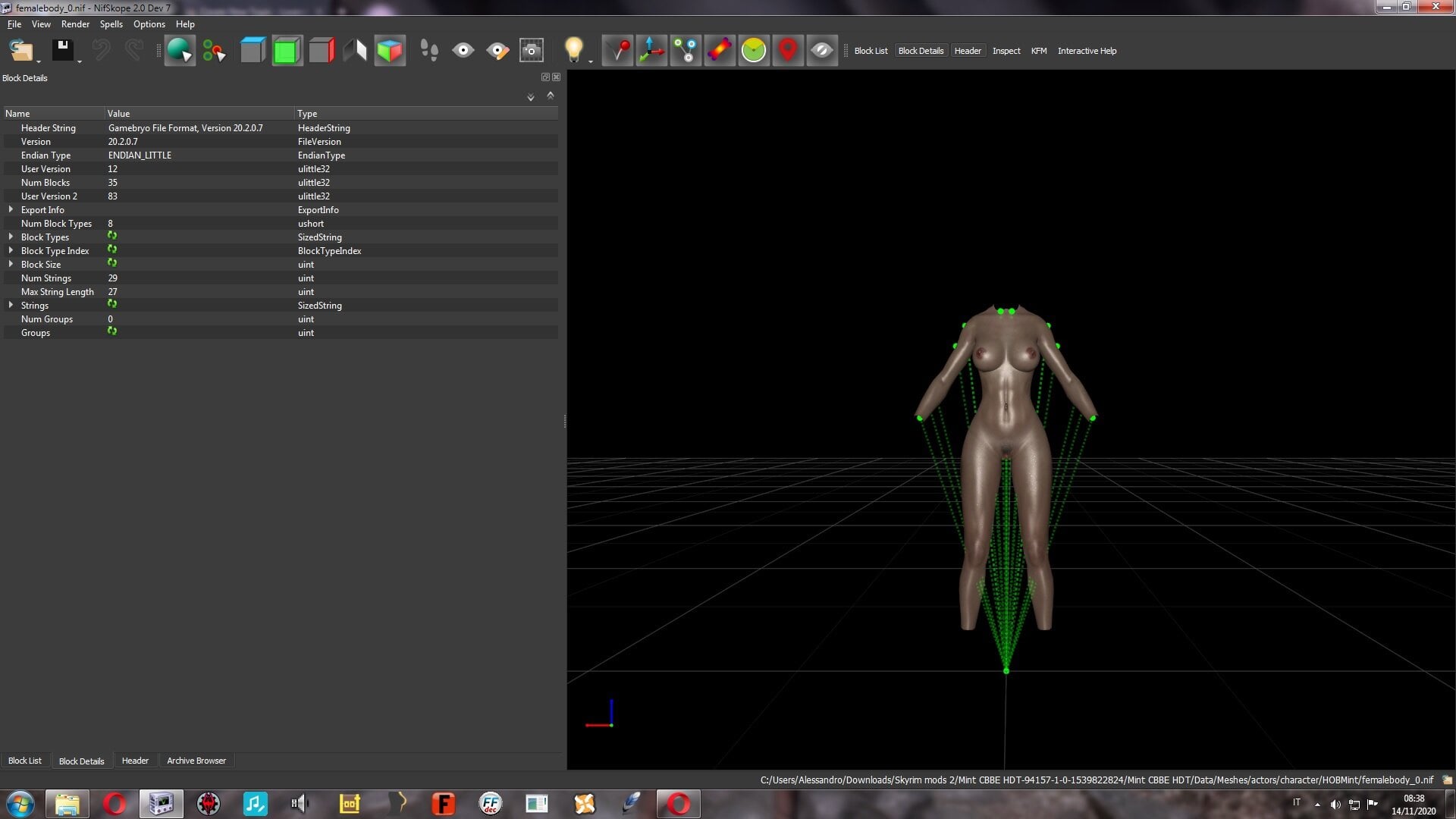Expand the Strings row
Viewport: 1456px width, 819px height.
(11, 305)
